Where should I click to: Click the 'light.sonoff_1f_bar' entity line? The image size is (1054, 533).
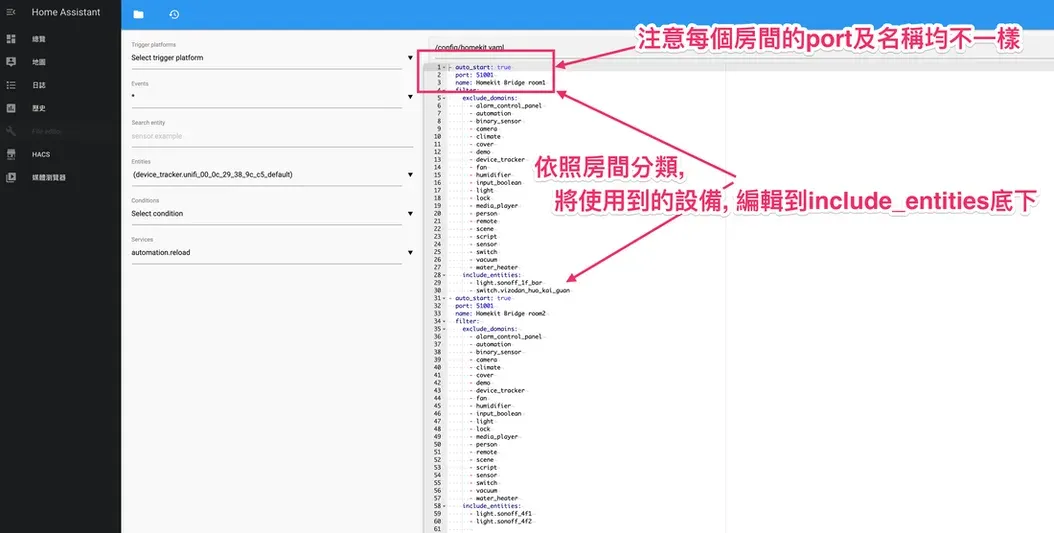coord(509,283)
